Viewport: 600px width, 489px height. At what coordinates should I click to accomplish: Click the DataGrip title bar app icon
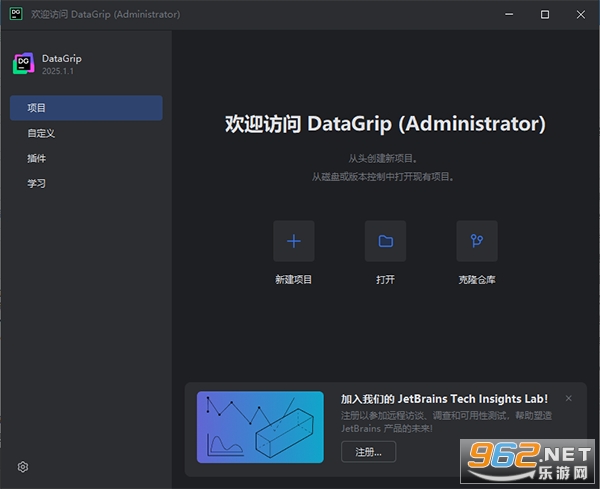(x=16, y=14)
